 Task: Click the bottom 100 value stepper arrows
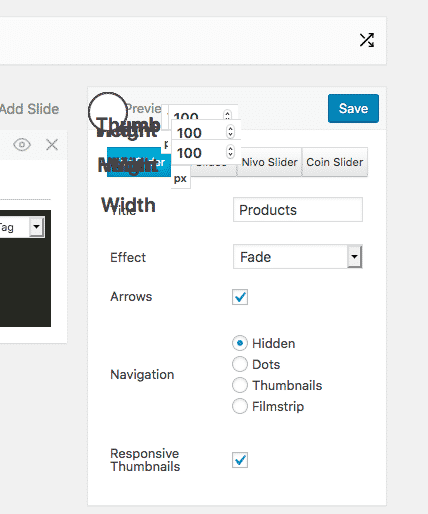[x=230, y=152]
